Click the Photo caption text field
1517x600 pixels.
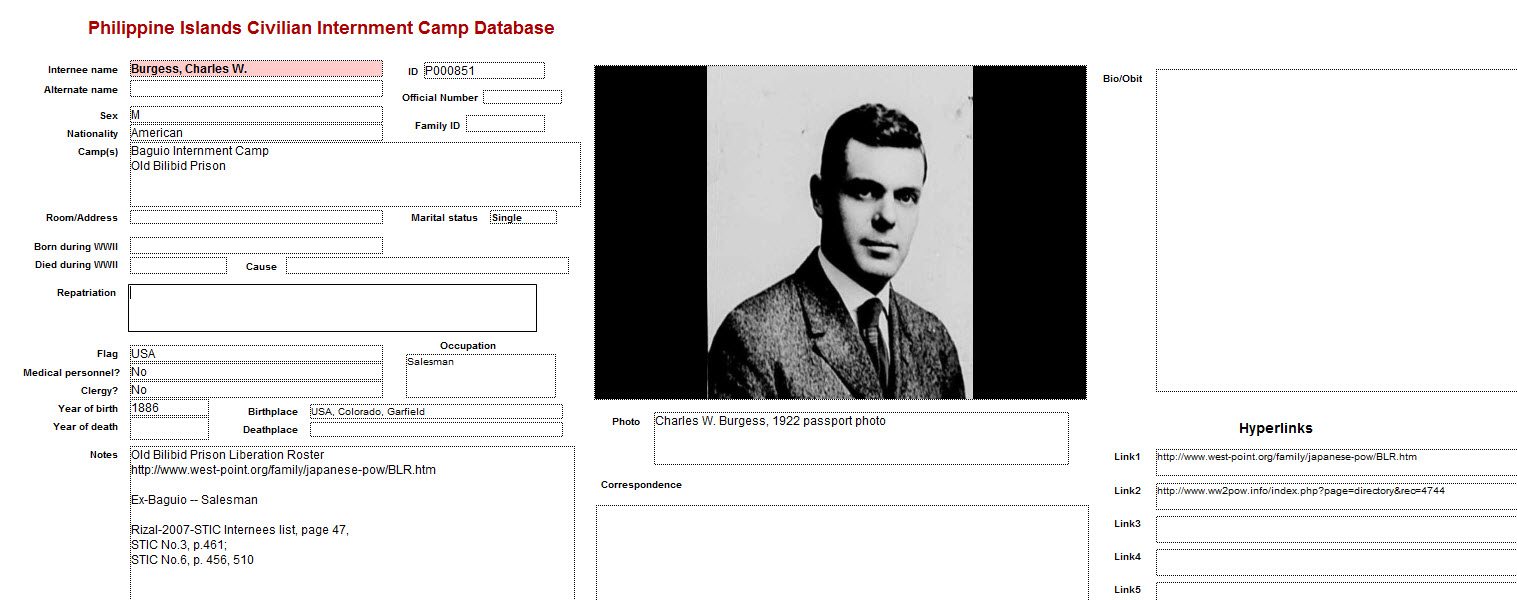pos(861,438)
